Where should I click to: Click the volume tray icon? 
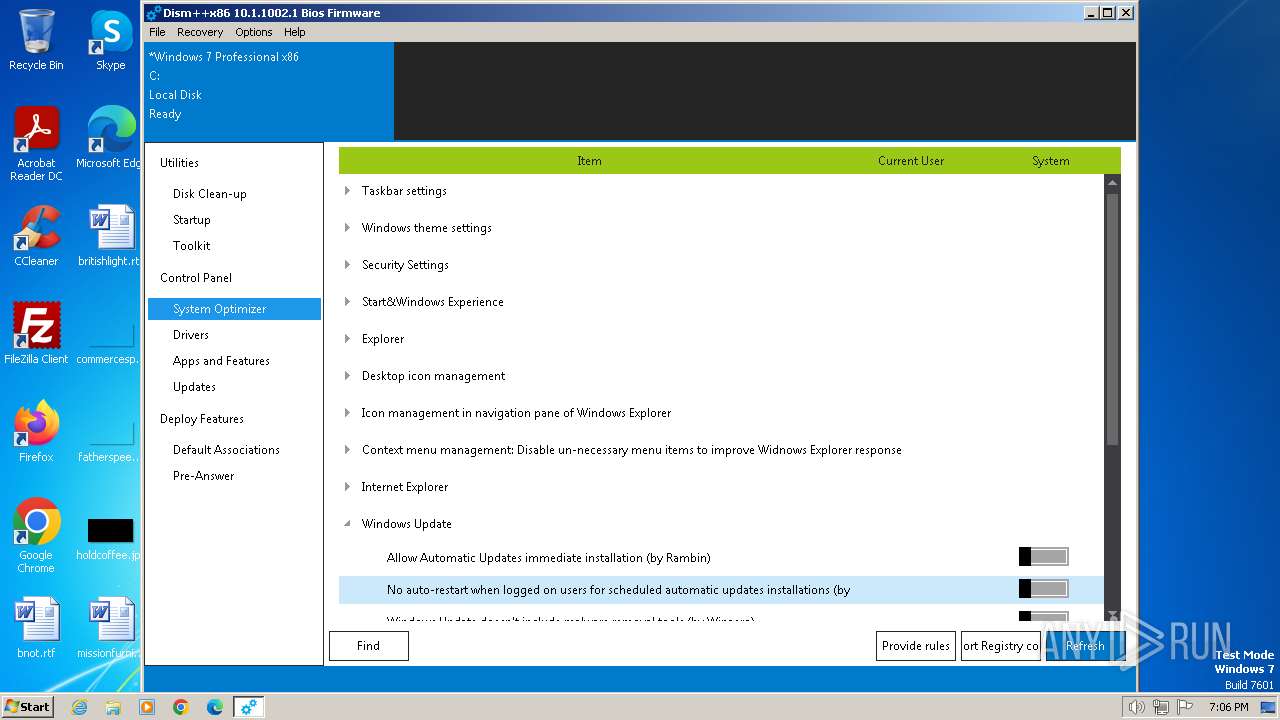[1136, 707]
